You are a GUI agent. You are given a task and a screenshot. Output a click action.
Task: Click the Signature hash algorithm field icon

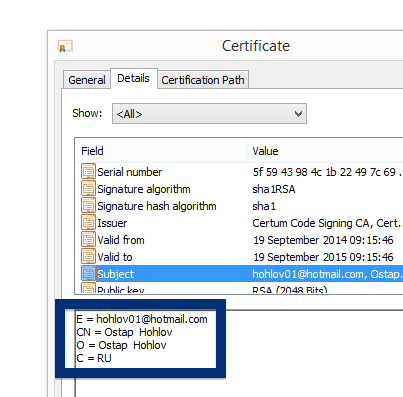click(x=88, y=206)
